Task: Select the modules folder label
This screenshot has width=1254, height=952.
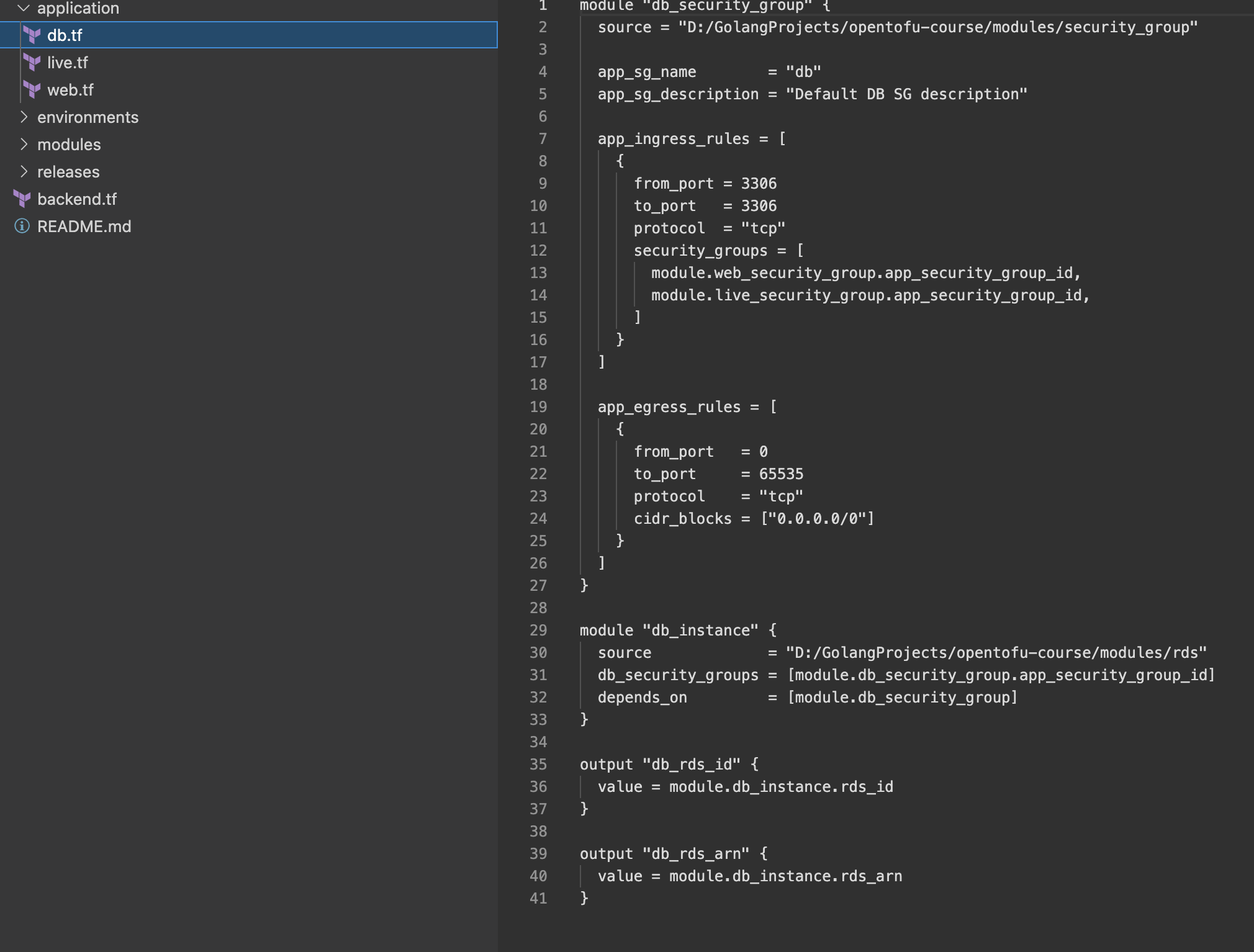Action: tap(69, 145)
